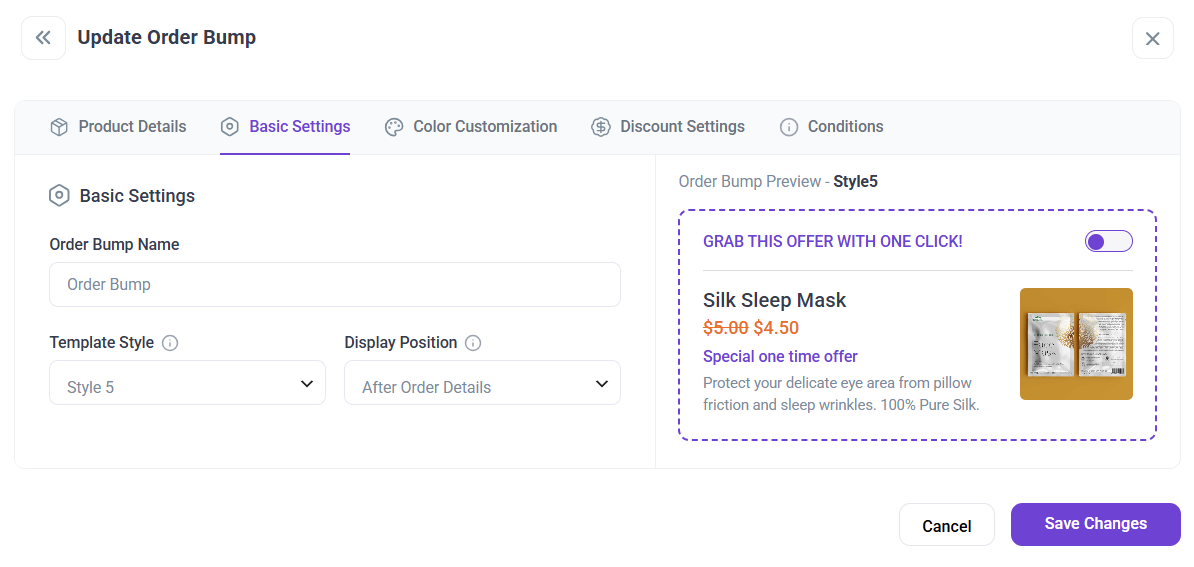Click the $4.50 discounted price
This screenshot has height=567, width=1194.
[776, 328]
